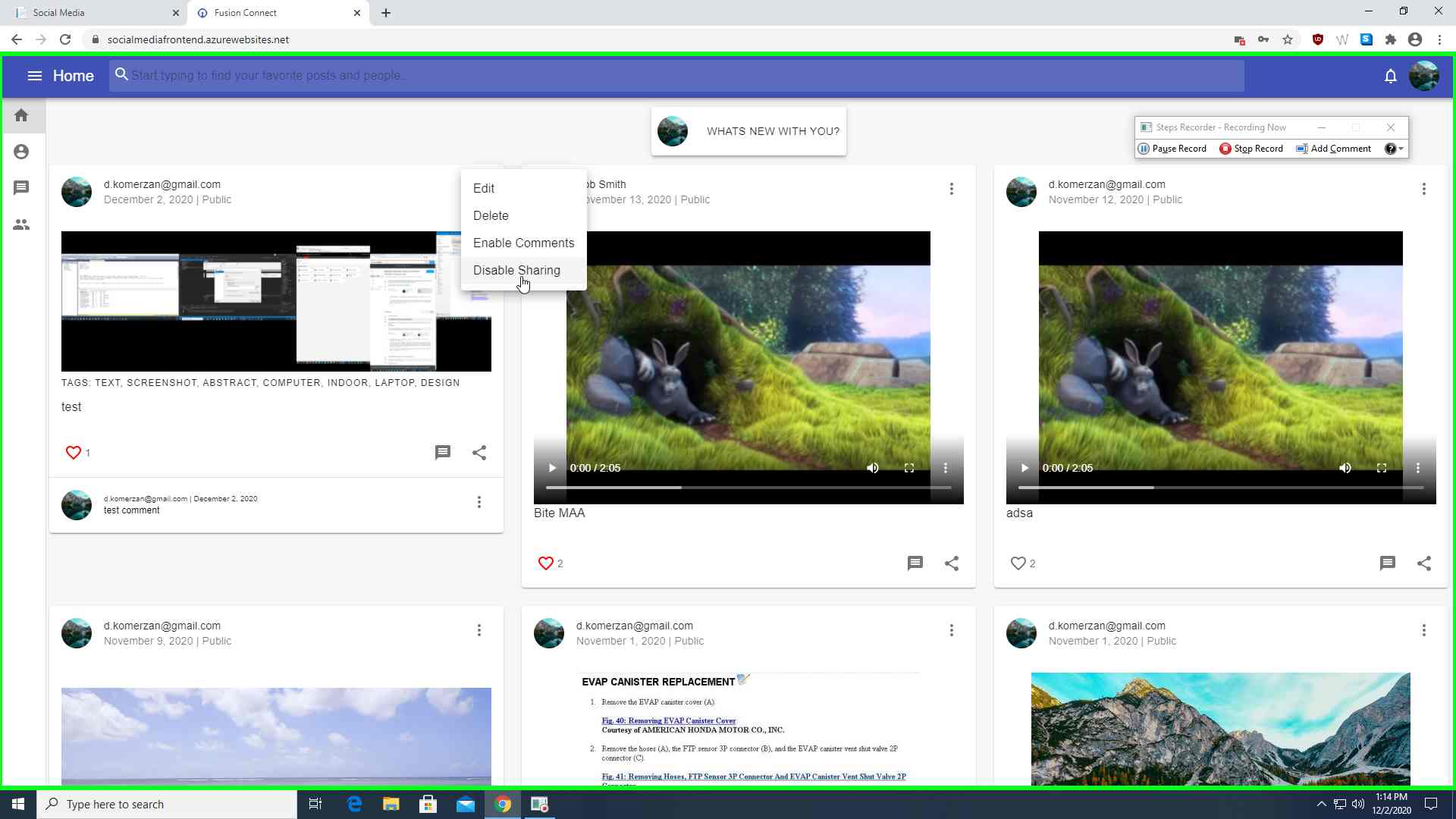This screenshot has height=819, width=1456.
Task: Select Delete from the post menu
Action: point(523,216)
